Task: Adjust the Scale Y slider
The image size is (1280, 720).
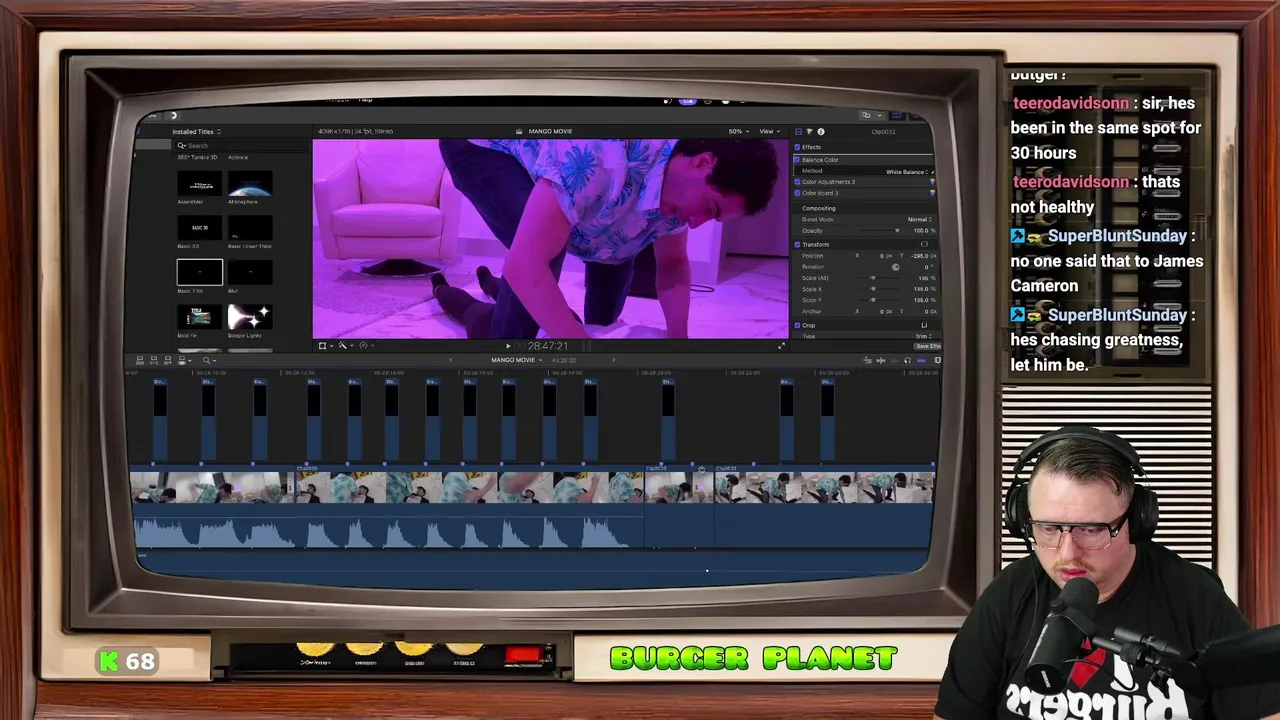Action: [x=880, y=300]
